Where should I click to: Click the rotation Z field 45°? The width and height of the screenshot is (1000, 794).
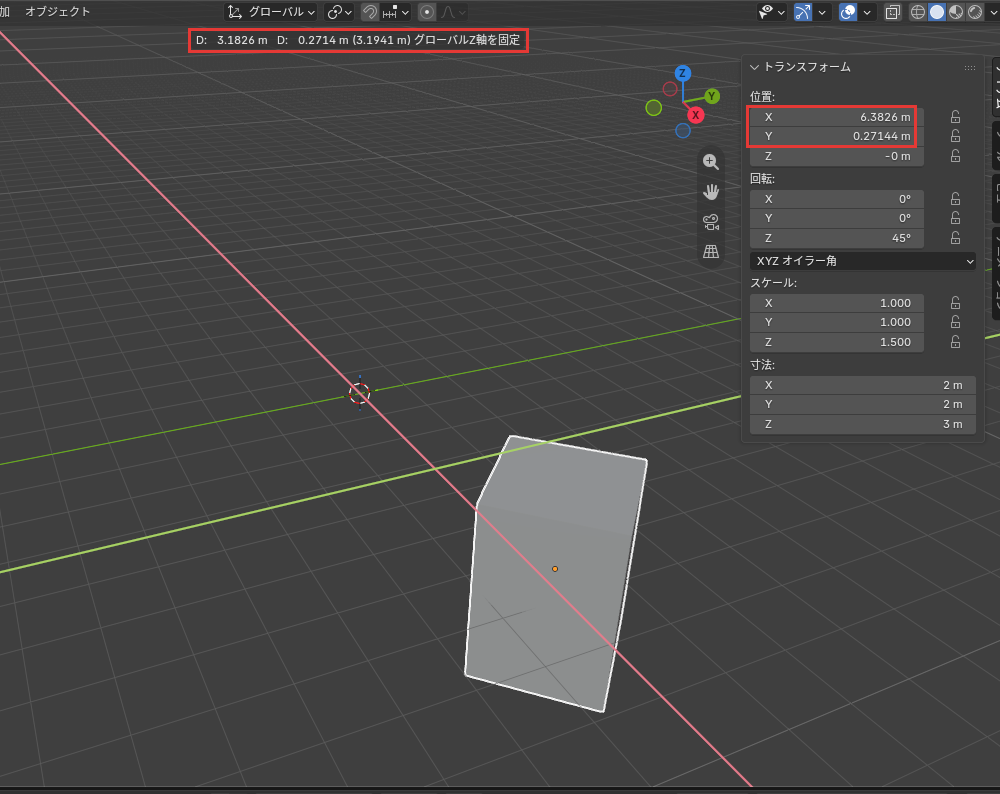coord(837,238)
